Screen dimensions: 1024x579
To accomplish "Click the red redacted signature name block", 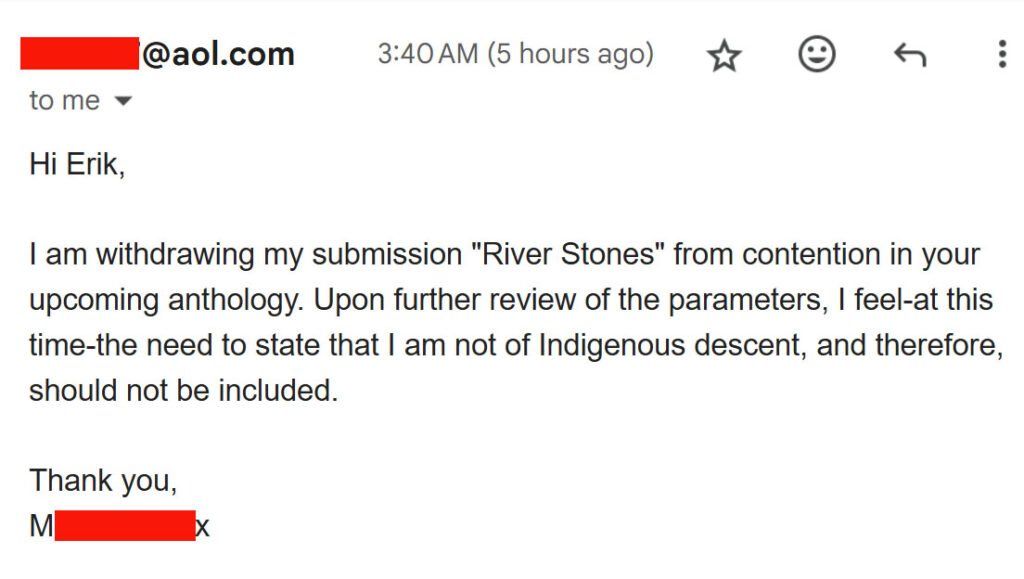I will [125, 525].
